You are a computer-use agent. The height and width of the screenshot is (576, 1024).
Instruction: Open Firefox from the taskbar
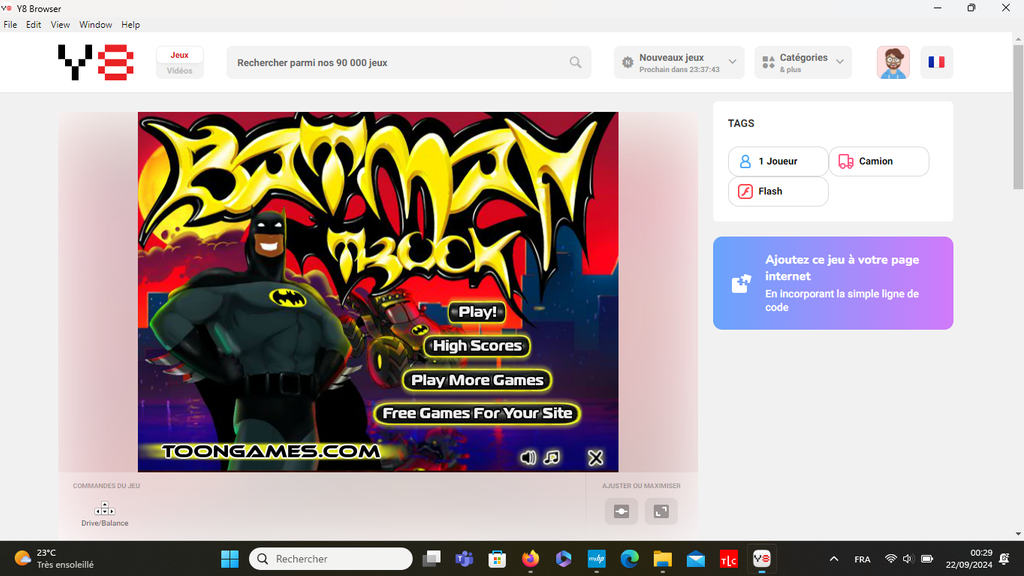click(530, 559)
